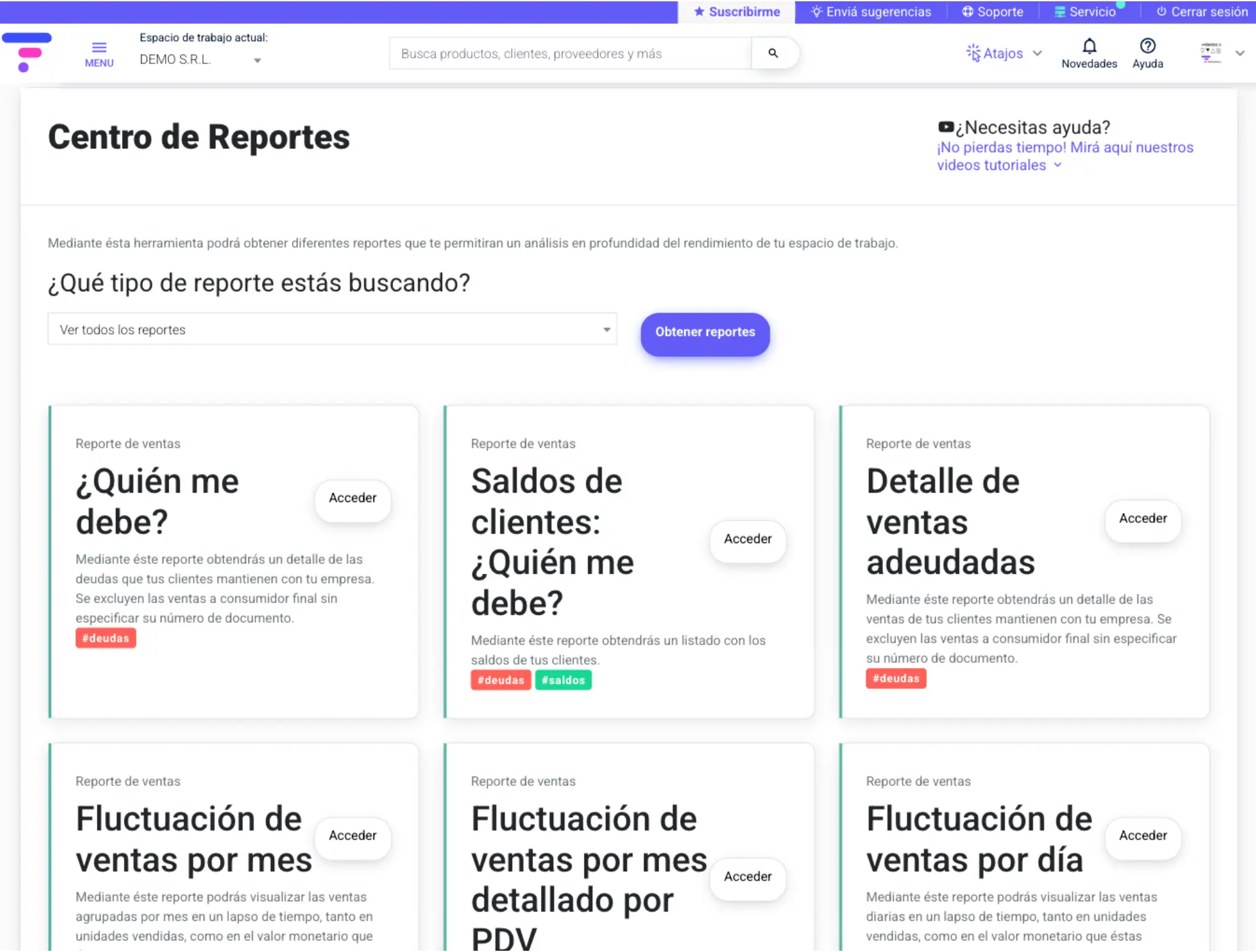
Task: Click the Atajos shortcut sparkle icon
Action: [973, 53]
